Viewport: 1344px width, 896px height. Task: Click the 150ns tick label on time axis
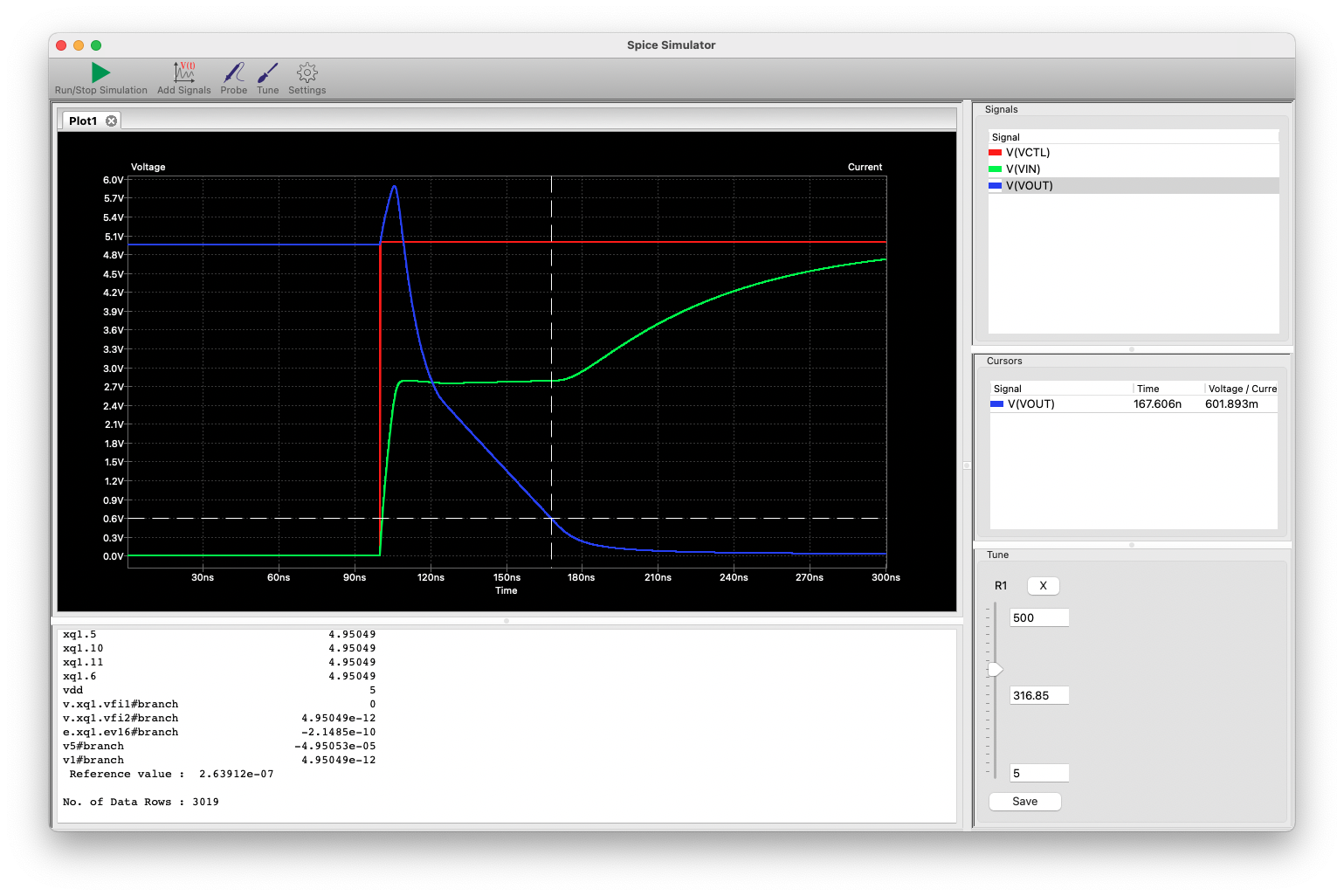507,578
